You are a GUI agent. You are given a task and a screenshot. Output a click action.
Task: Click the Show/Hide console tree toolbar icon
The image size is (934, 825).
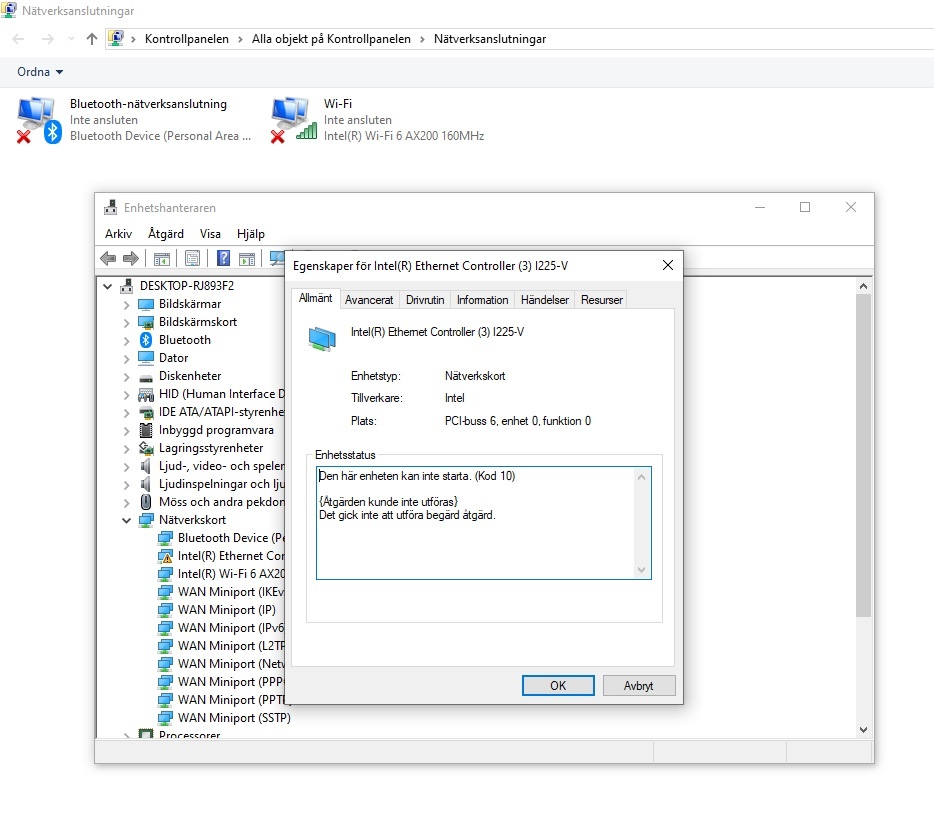tap(162, 259)
